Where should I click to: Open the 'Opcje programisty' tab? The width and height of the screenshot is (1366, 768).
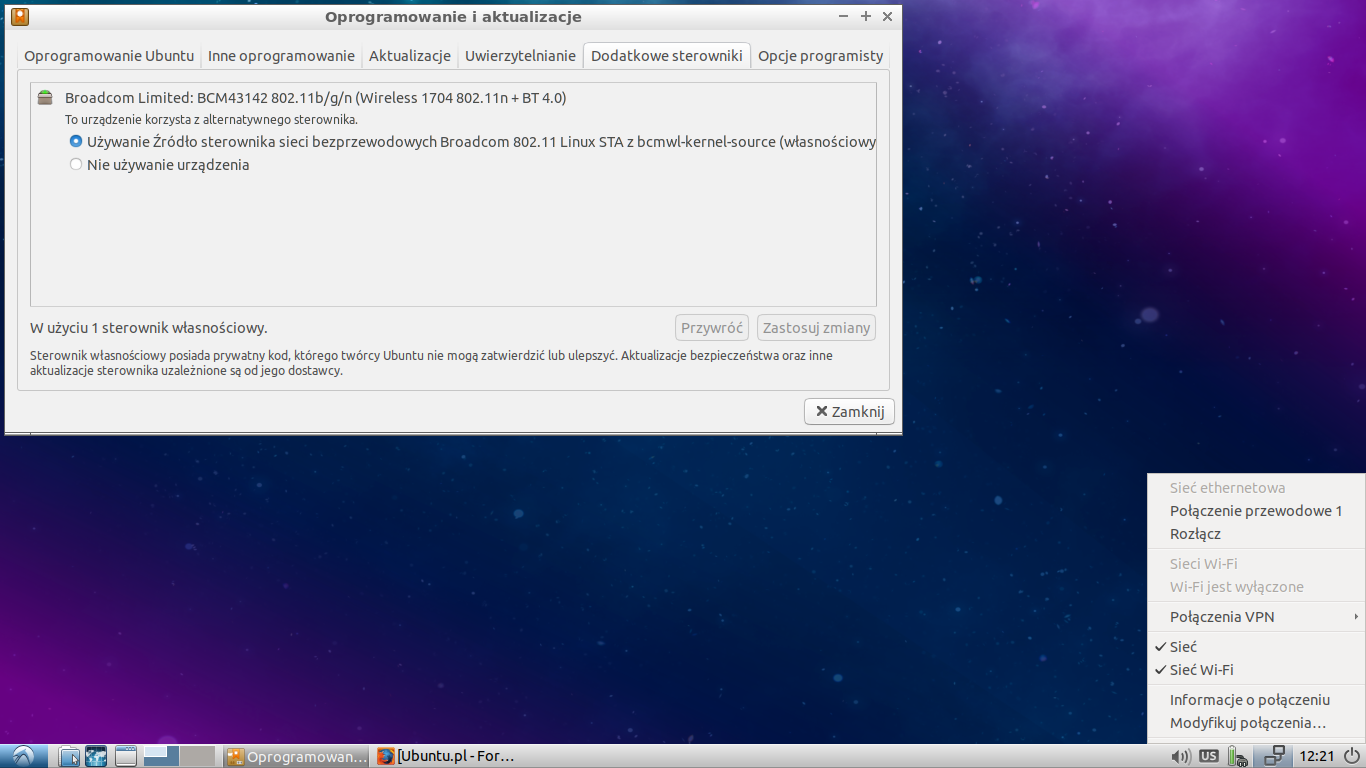[820, 56]
